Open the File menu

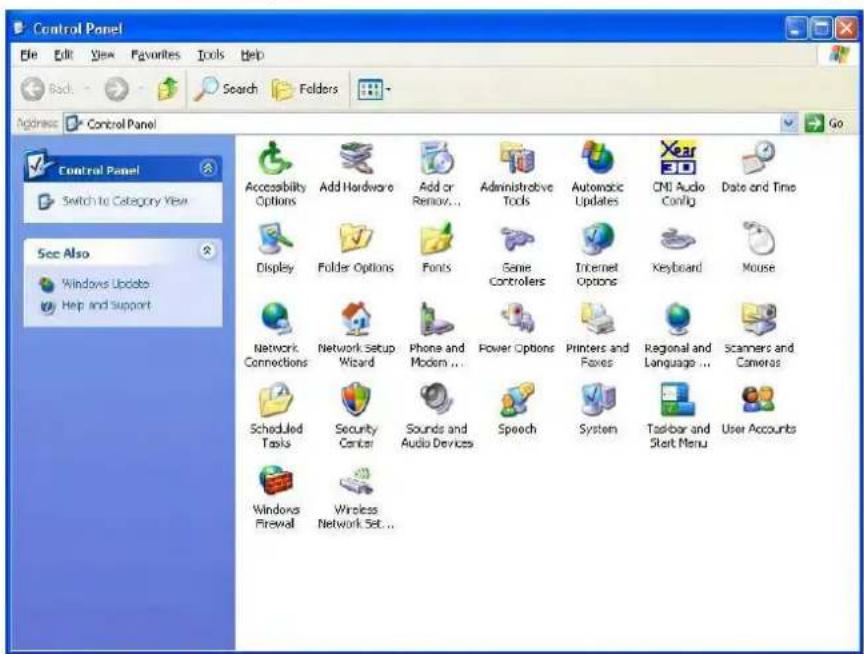[x=29, y=55]
